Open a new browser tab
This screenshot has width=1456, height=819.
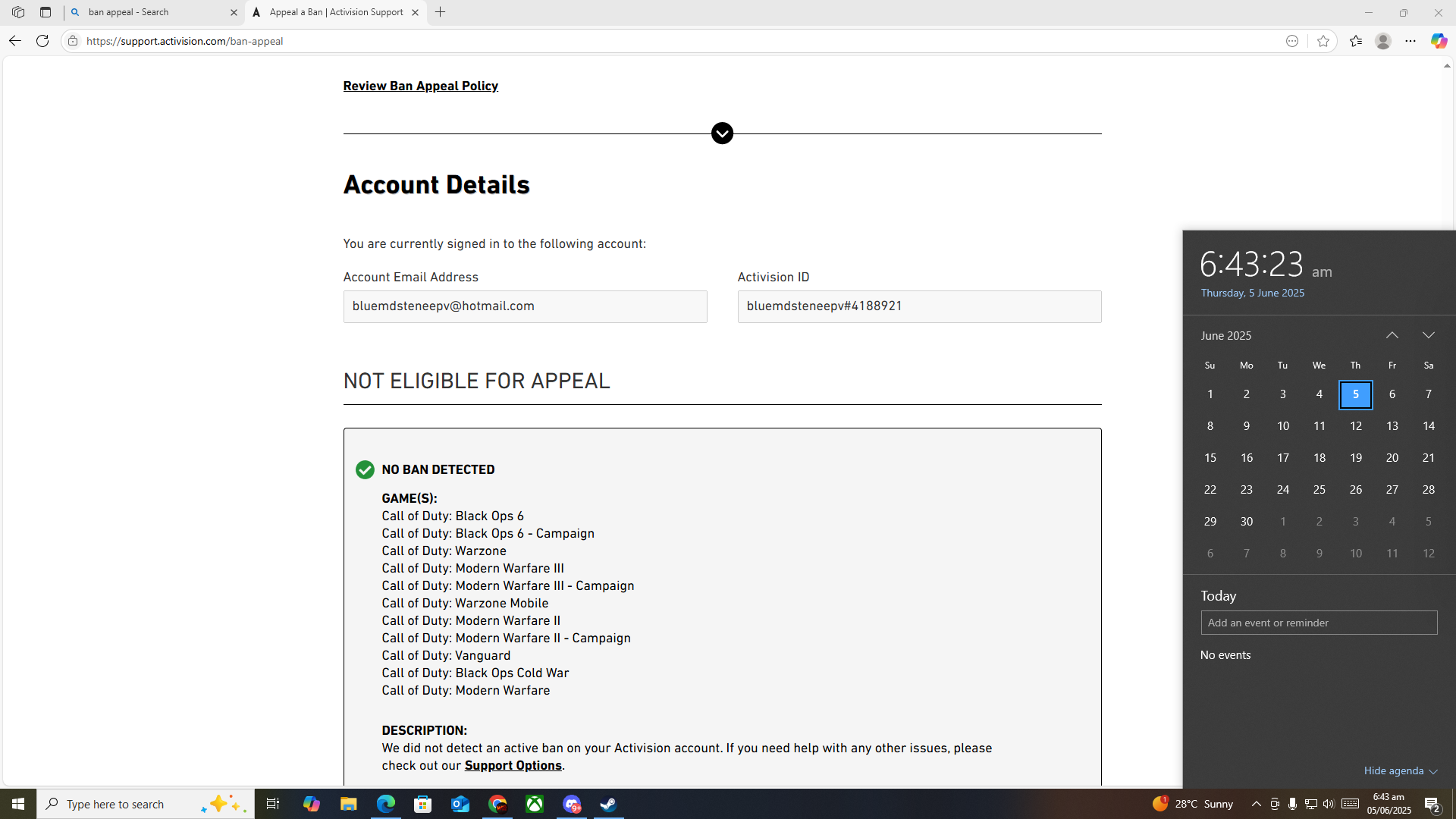(x=441, y=12)
